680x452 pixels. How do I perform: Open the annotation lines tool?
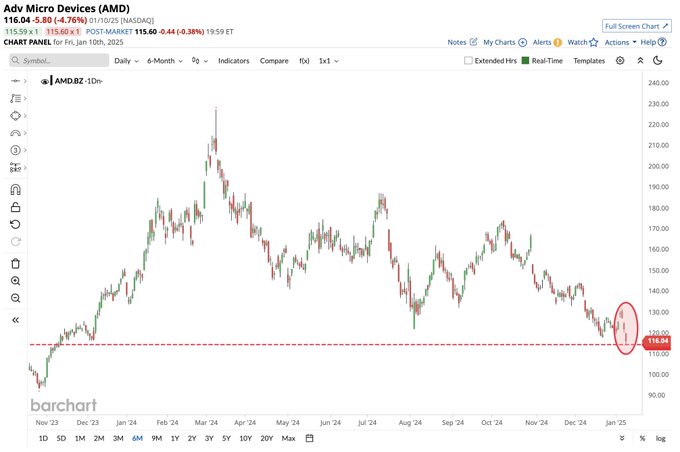point(15,98)
